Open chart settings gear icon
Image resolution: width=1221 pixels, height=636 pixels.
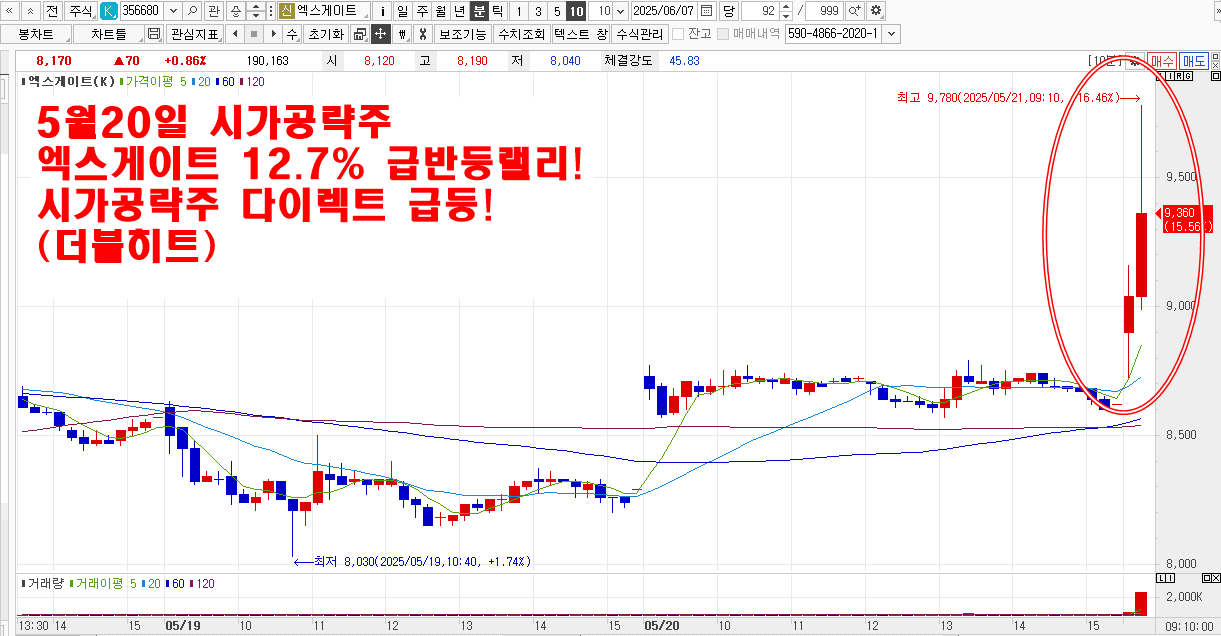[876, 11]
